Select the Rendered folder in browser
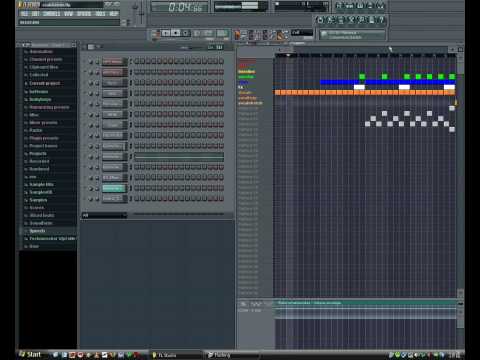This screenshot has height=360, width=480. coord(39,169)
